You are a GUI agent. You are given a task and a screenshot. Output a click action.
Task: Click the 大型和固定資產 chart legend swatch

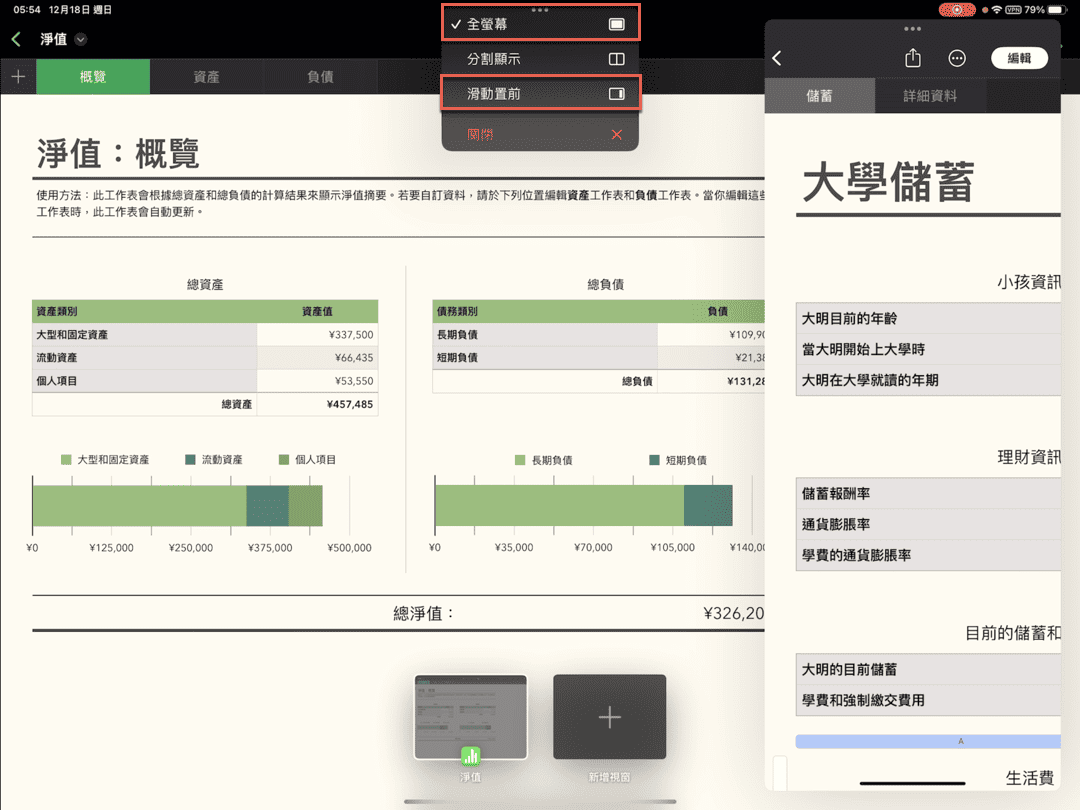tap(66, 459)
